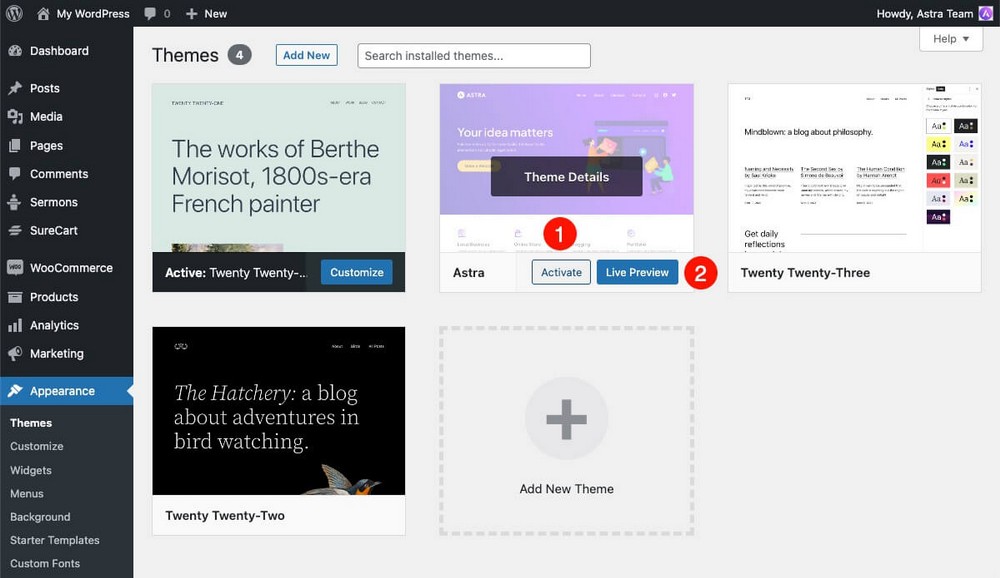Open the Menus submenu link
The height and width of the screenshot is (578, 1000).
(x=27, y=494)
